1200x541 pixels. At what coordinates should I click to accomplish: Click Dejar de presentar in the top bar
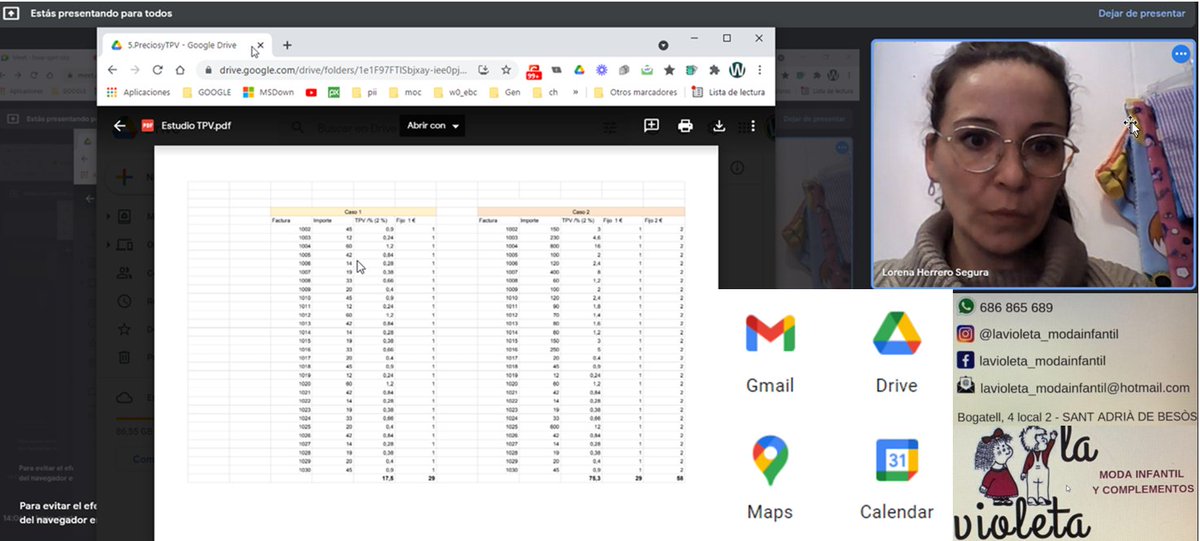(1142, 13)
